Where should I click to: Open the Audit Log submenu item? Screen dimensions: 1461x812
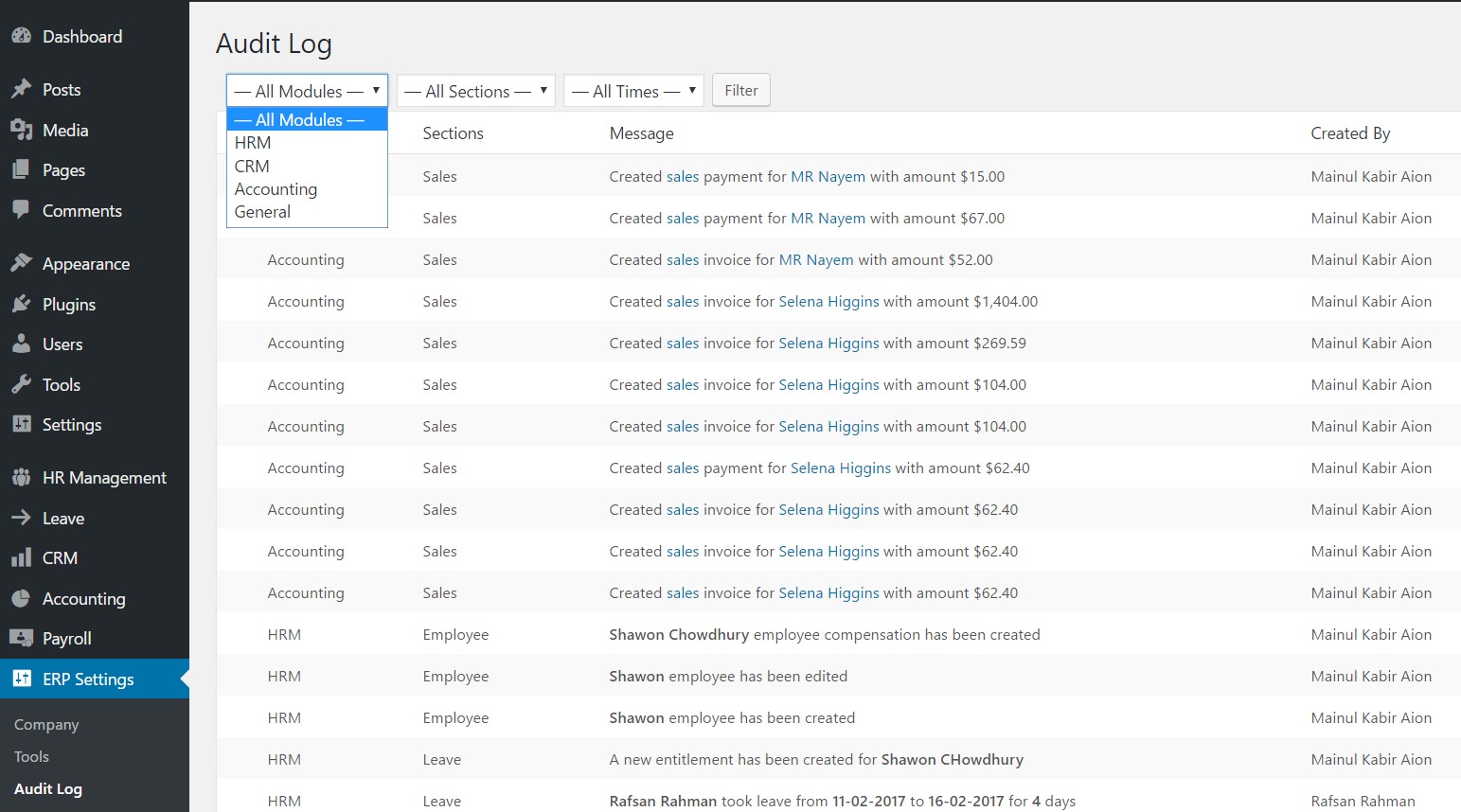coord(48,788)
